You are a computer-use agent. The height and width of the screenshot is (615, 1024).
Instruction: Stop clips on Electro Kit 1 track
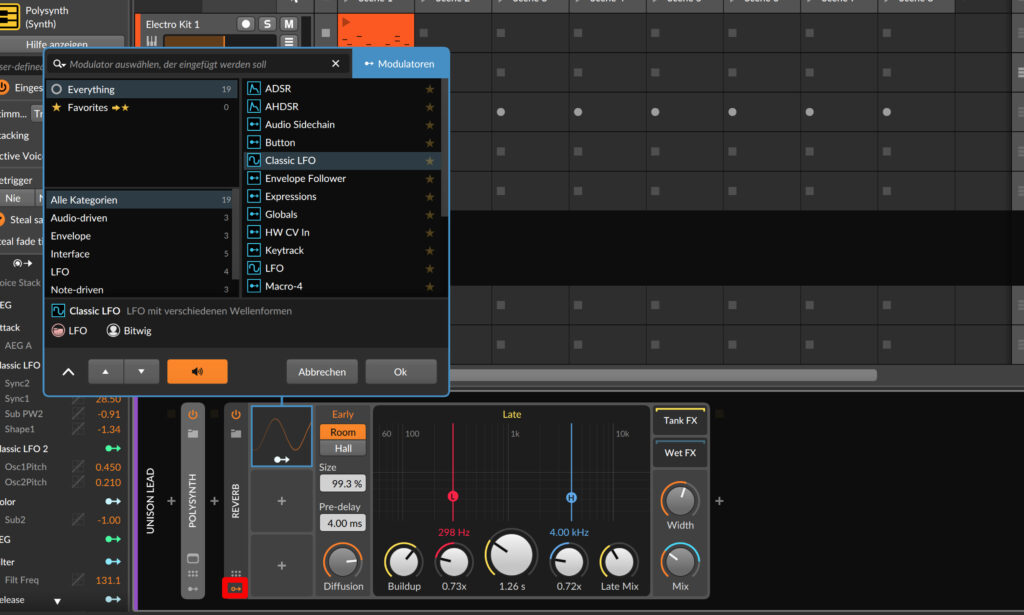326,33
